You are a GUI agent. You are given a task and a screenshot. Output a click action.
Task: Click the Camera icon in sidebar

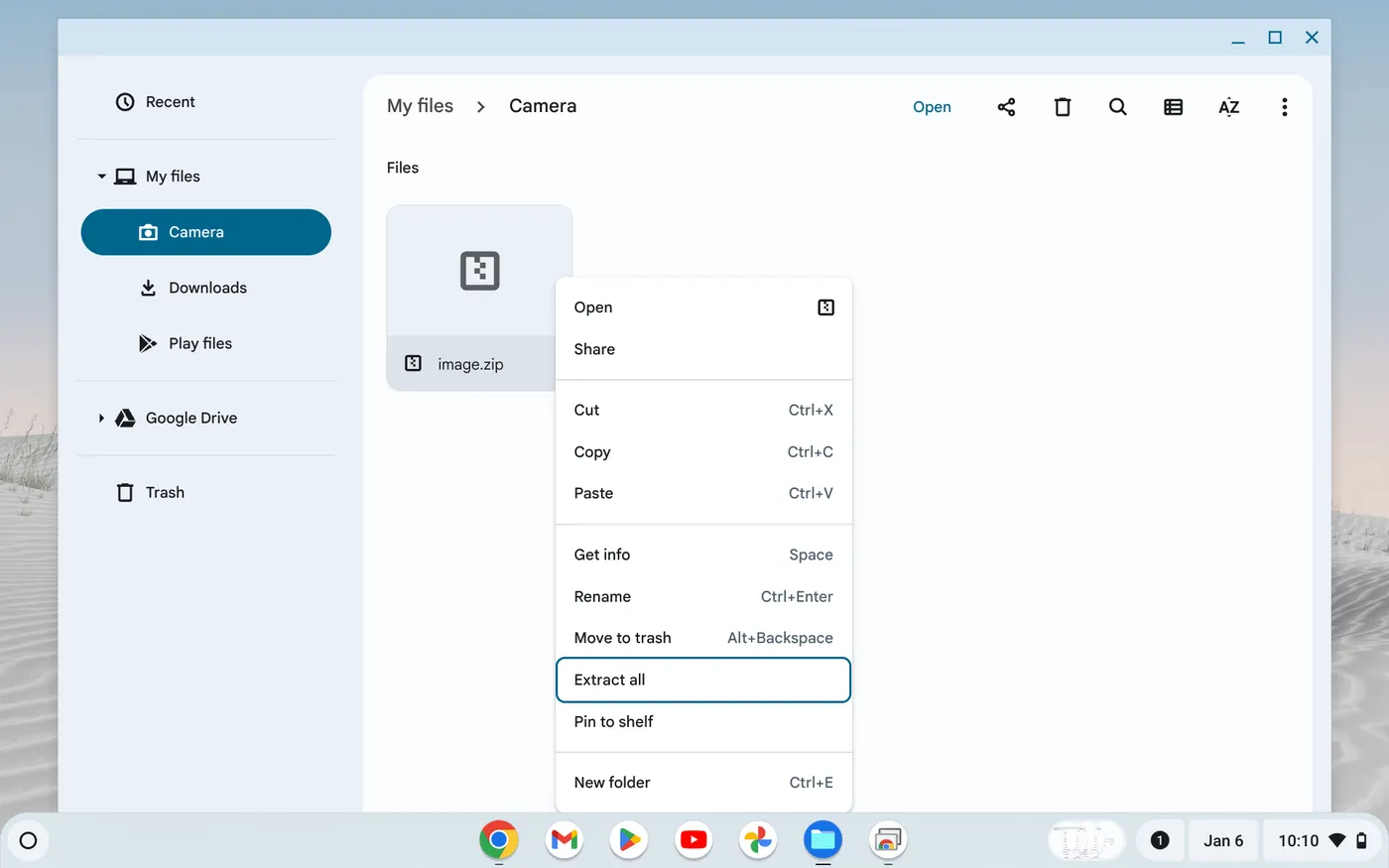[x=148, y=232]
